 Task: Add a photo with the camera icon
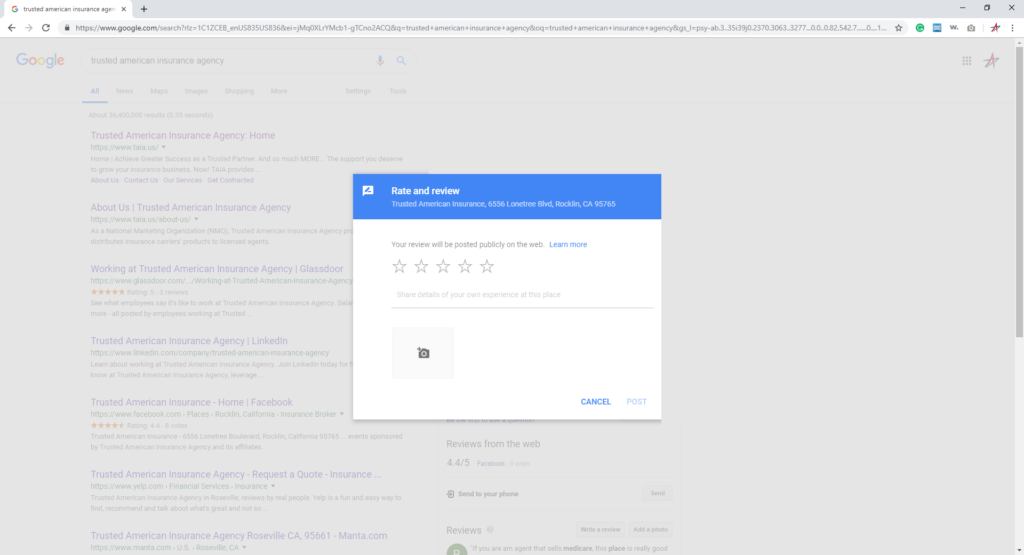[423, 353]
